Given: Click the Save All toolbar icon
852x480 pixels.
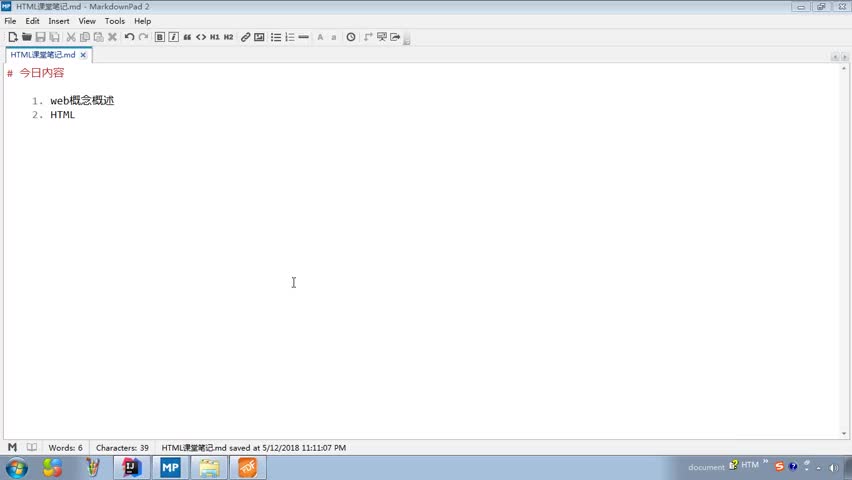Looking at the screenshot, I should [x=54, y=37].
